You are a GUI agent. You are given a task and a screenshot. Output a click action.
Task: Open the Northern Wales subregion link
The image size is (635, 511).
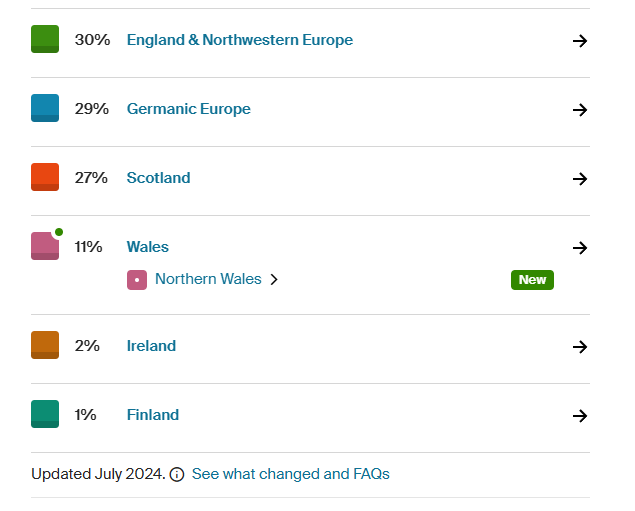(x=208, y=279)
